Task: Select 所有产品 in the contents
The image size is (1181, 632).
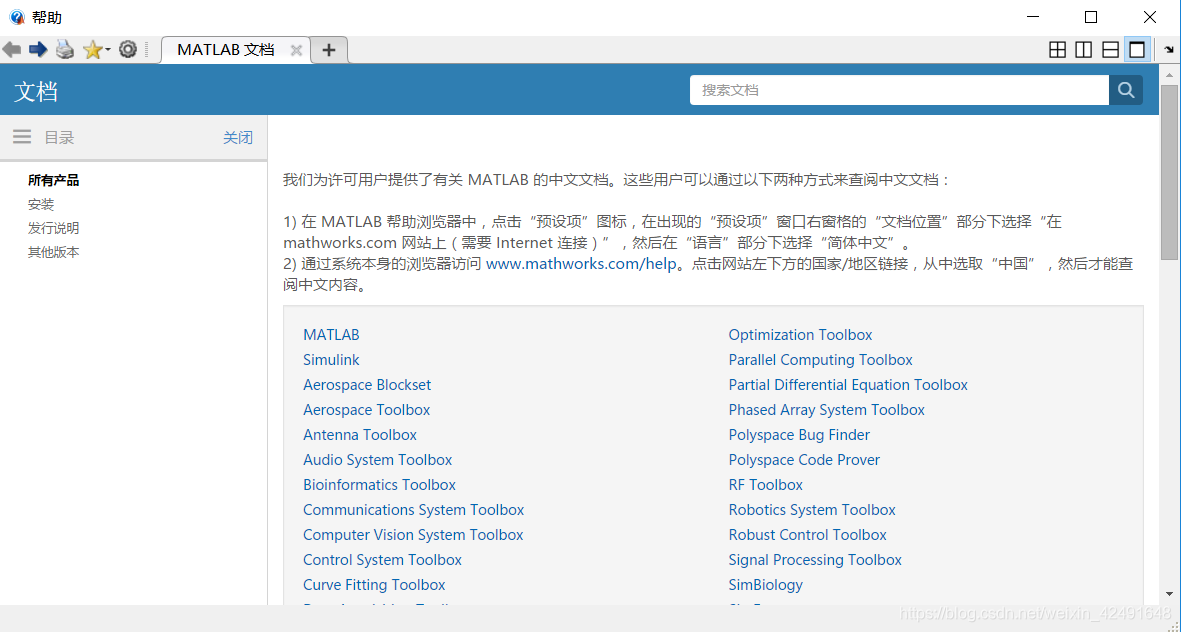Action: click(53, 180)
